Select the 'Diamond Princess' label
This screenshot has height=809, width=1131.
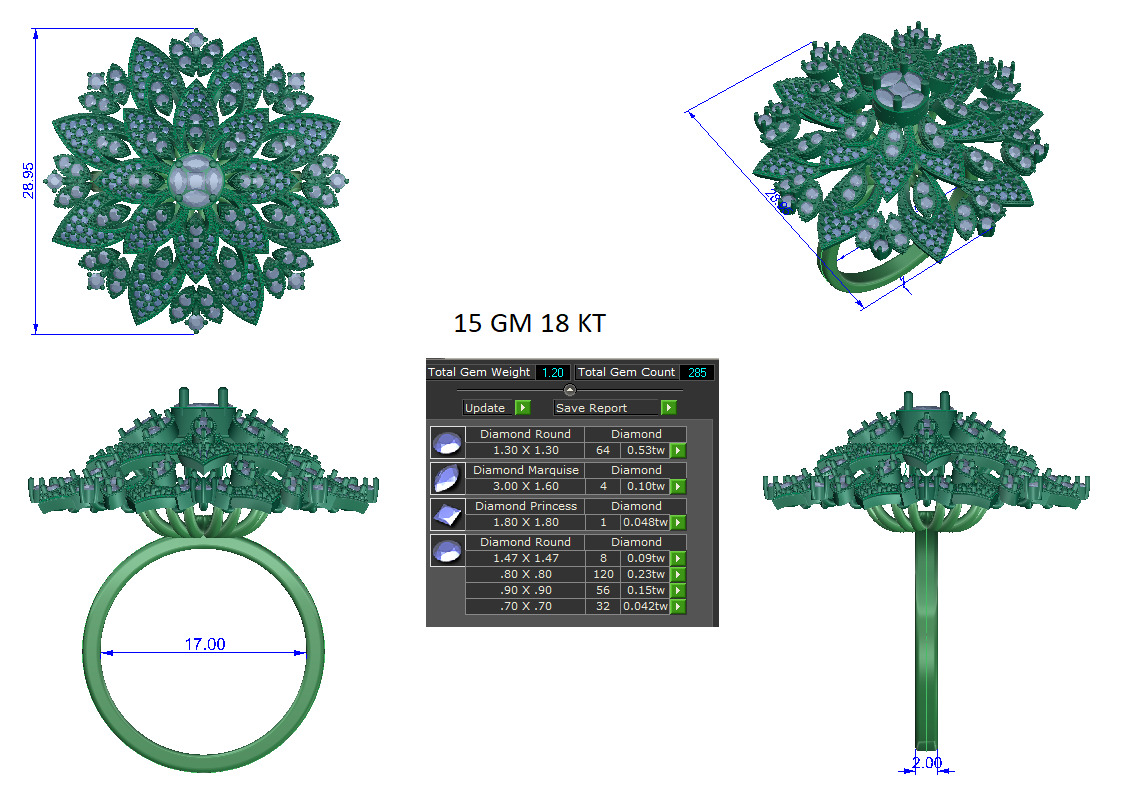[x=526, y=506]
